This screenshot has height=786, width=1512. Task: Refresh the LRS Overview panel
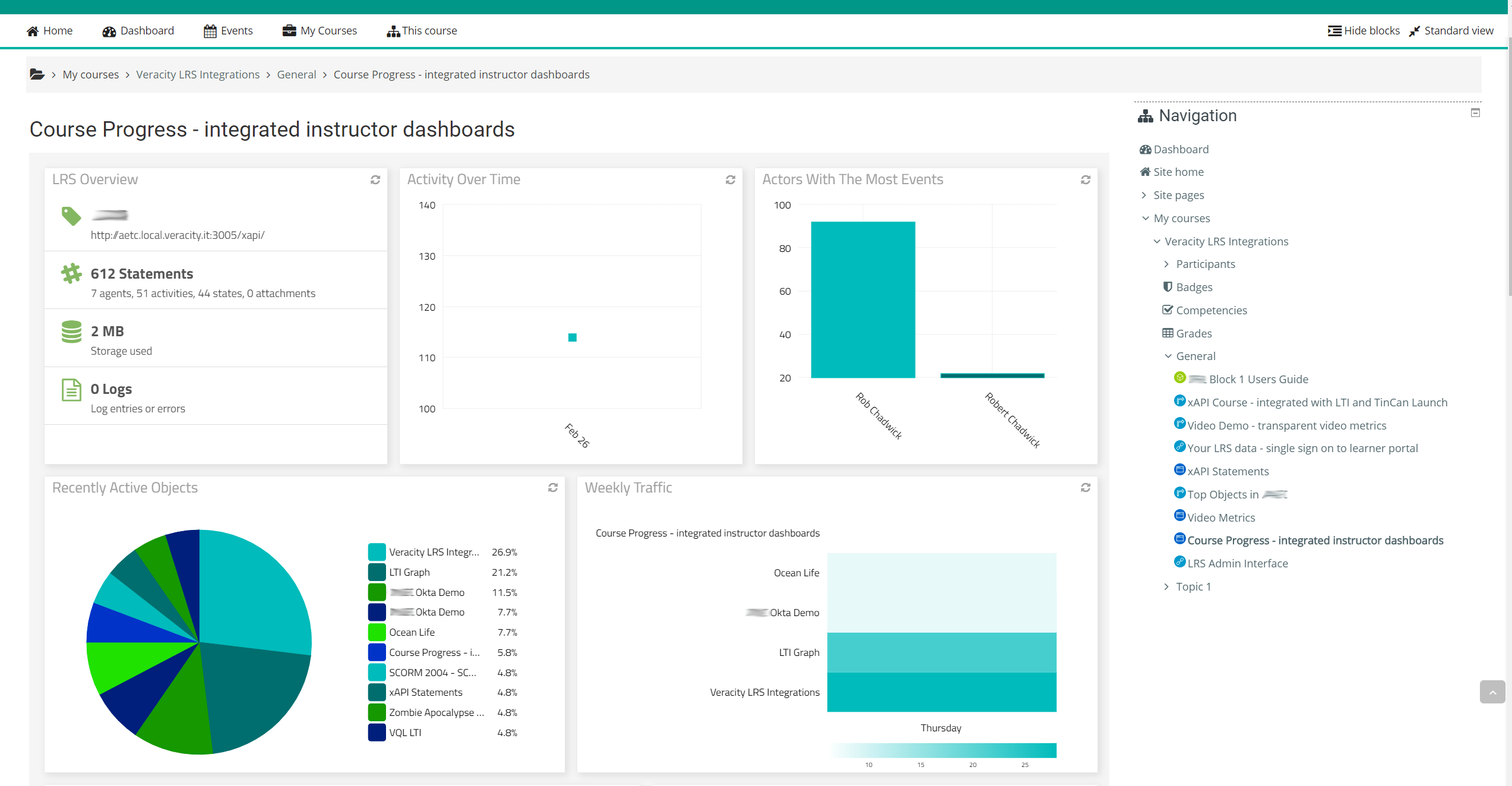click(x=375, y=179)
